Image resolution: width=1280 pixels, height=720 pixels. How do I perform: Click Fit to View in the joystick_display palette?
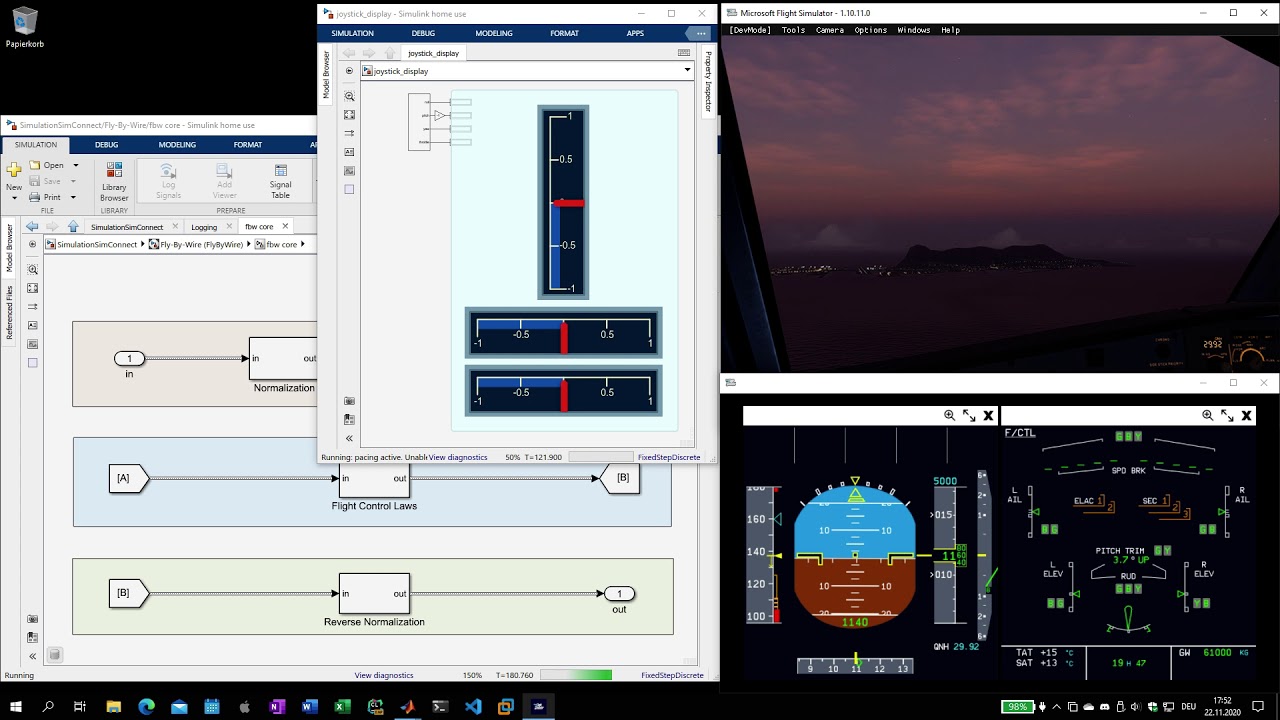(349, 115)
